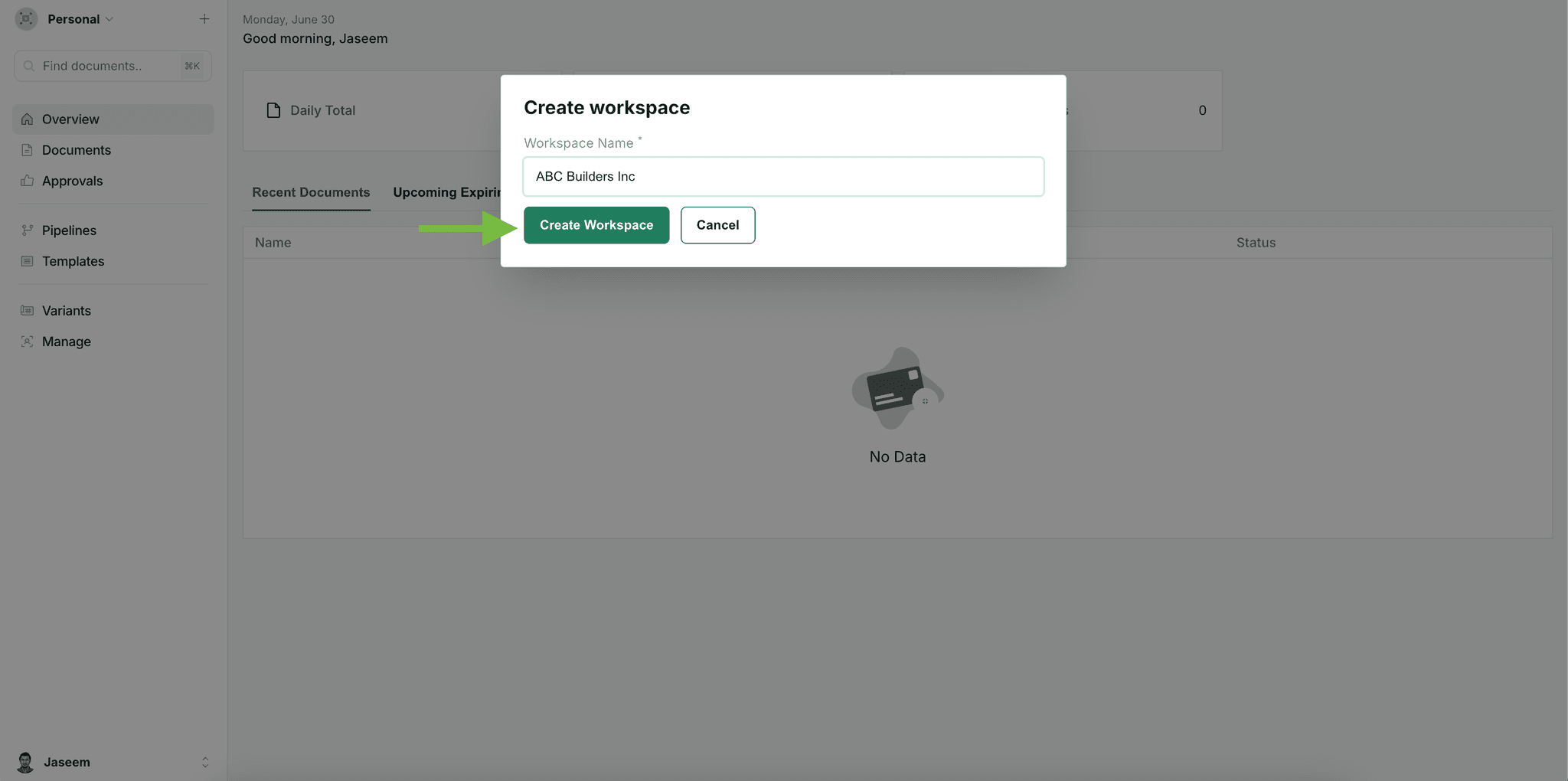Open the Personal workspace dropdown
The width and height of the screenshot is (1568, 781).
point(110,18)
